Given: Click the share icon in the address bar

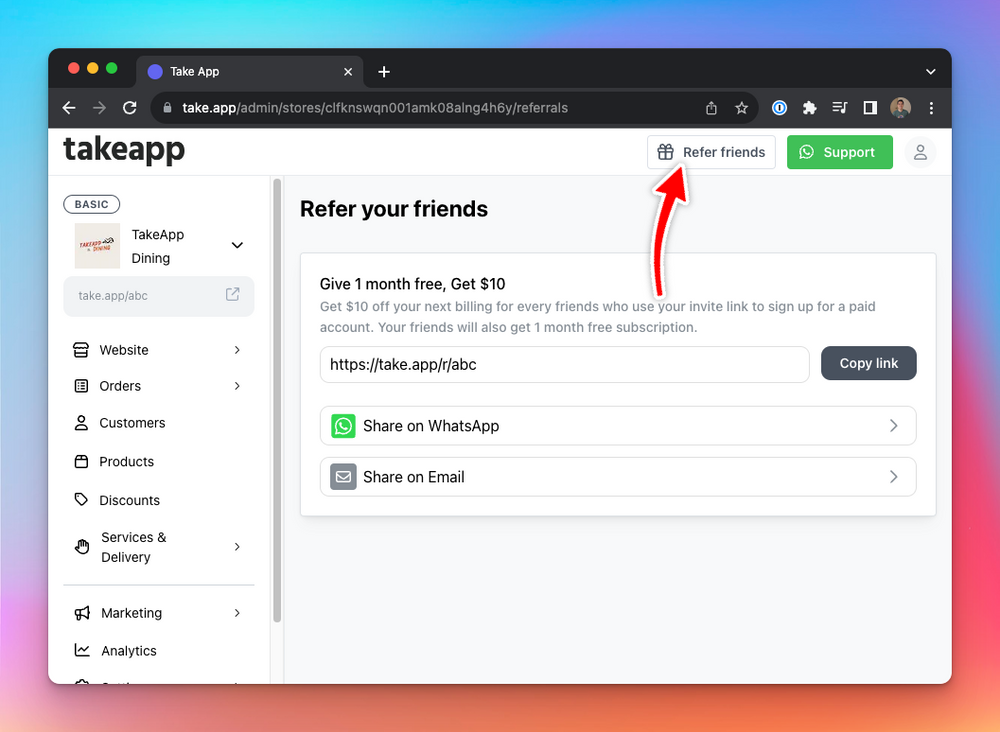Looking at the screenshot, I should (x=711, y=108).
